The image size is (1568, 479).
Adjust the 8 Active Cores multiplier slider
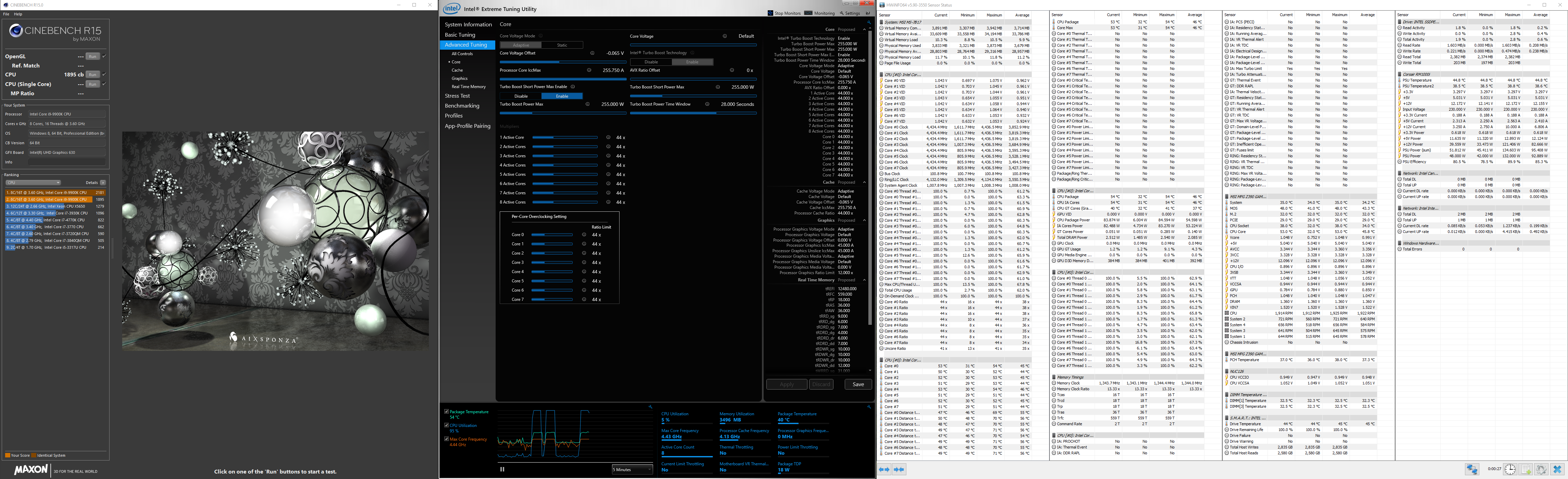click(565, 202)
